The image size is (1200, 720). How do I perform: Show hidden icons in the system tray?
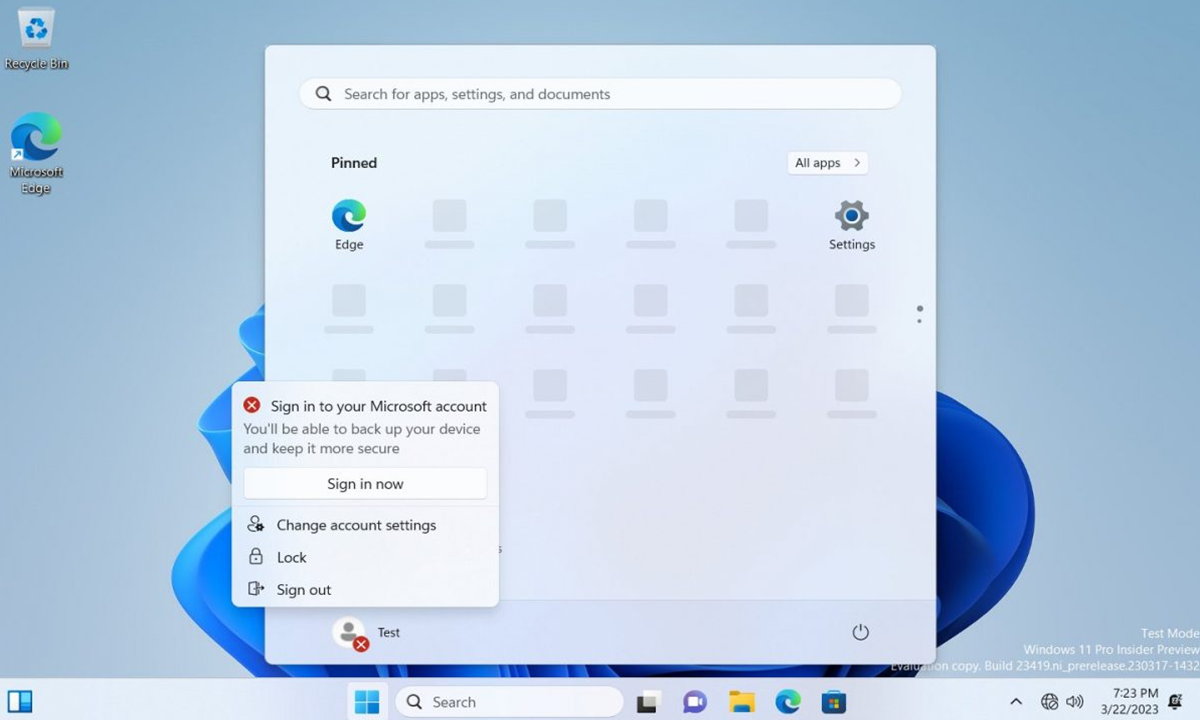coord(1016,702)
